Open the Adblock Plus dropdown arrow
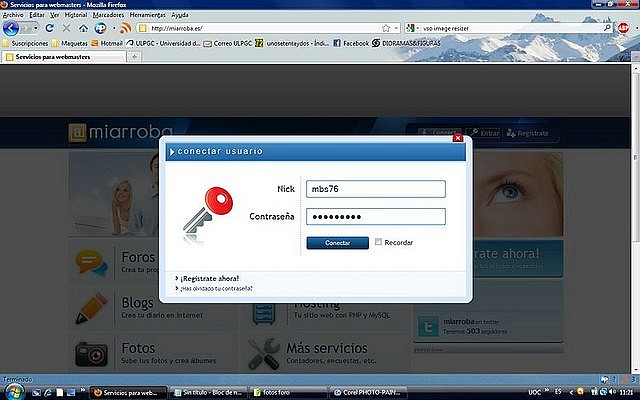This screenshot has height=400, width=640. coord(636,28)
